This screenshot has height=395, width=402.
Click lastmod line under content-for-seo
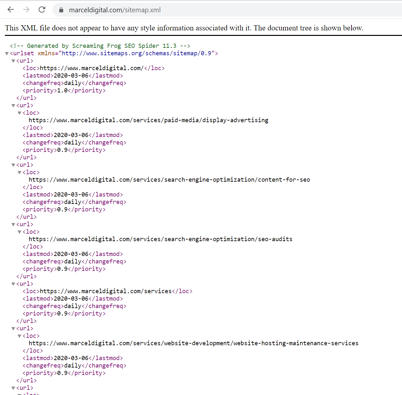[73, 194]
